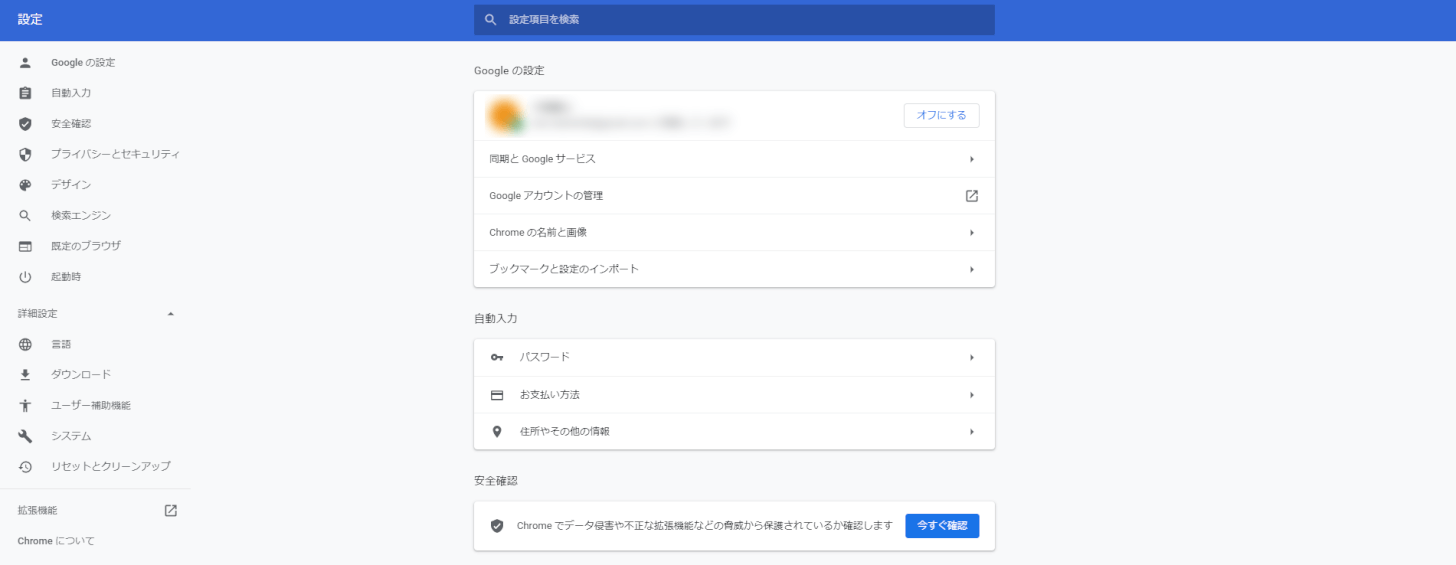Click the external link icon for Google アカウントの管理
This screenshot has height=565, width=1456.
click(x=971, y=196)
